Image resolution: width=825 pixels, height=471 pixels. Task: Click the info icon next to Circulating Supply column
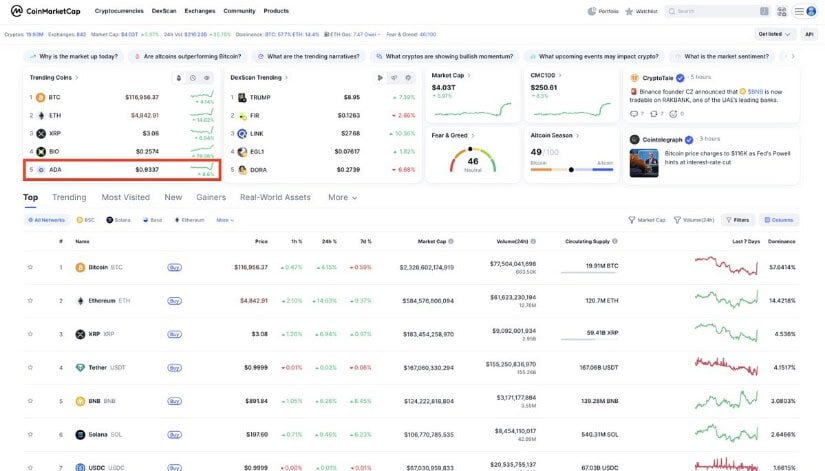(615, 242)
